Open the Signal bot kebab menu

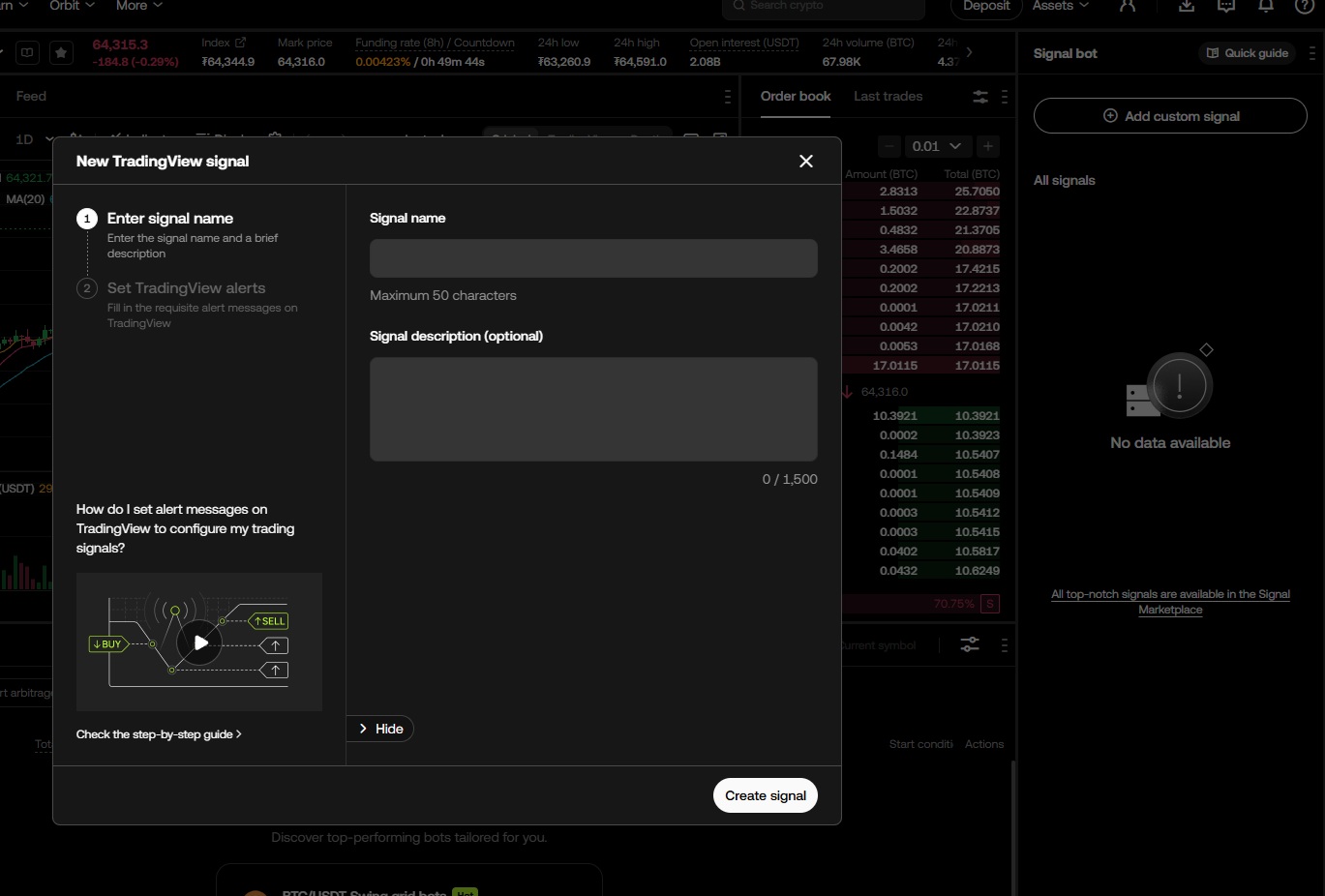pos(1312,53)
